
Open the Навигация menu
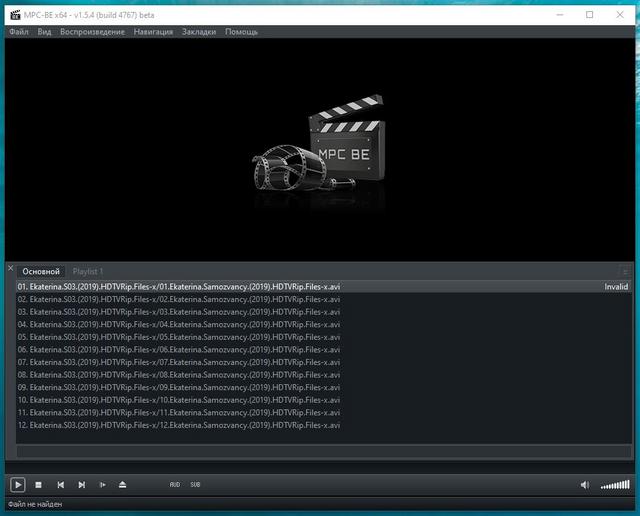coord(153,32)
